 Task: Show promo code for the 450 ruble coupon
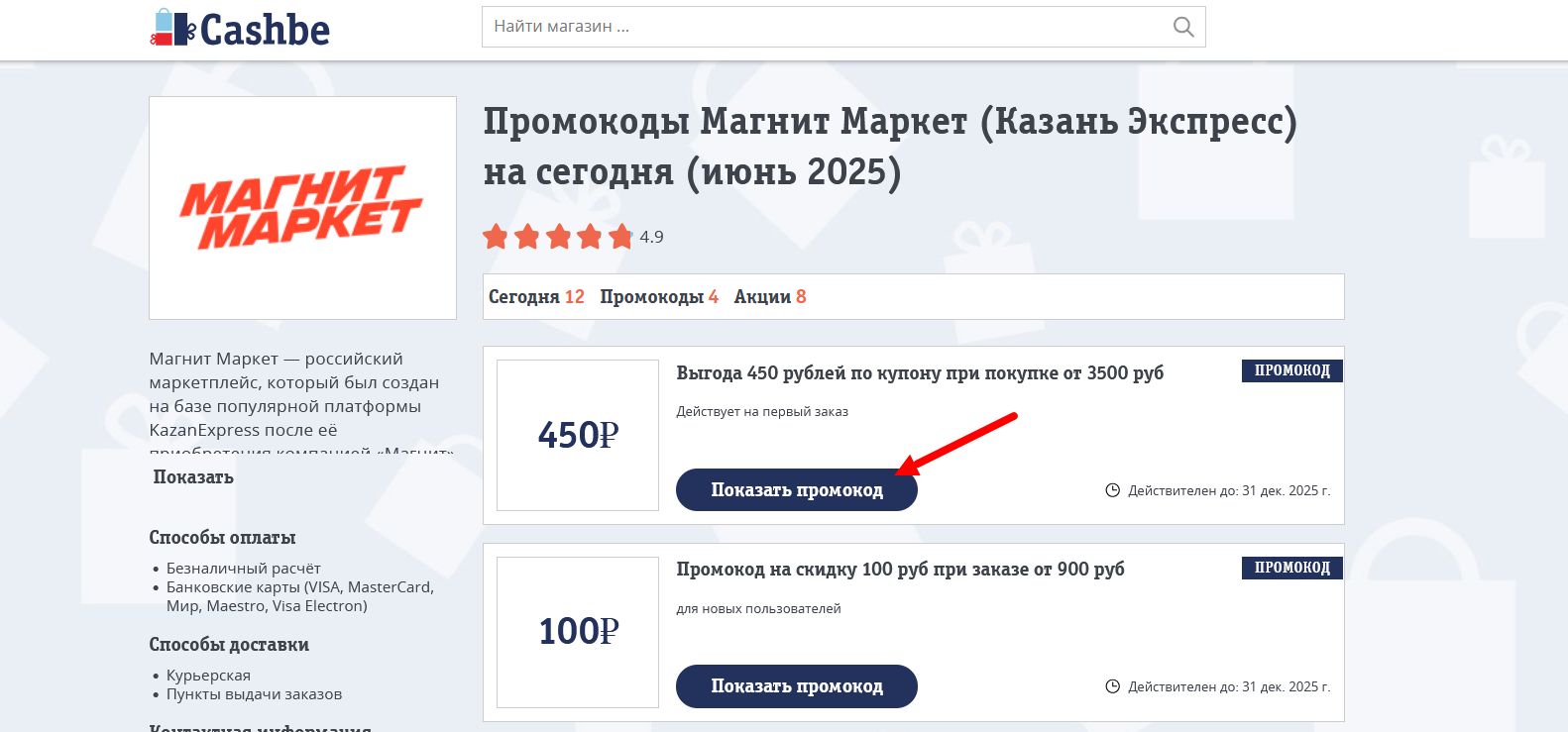[x=797, y=490]
